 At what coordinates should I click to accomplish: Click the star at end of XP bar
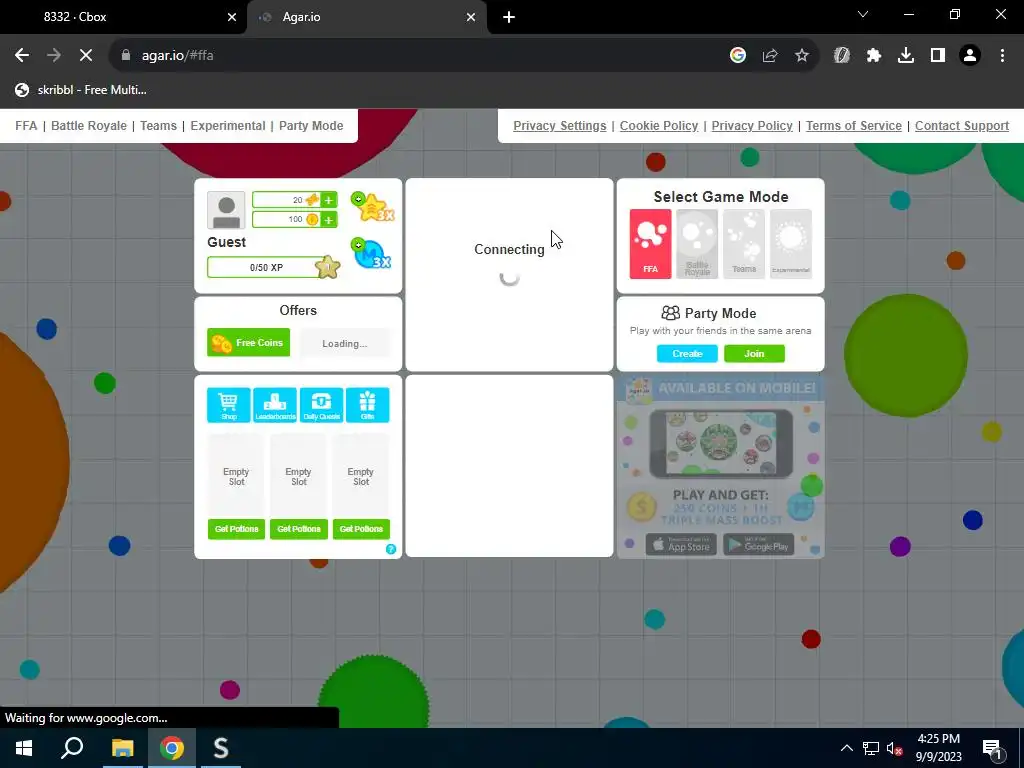327,266
